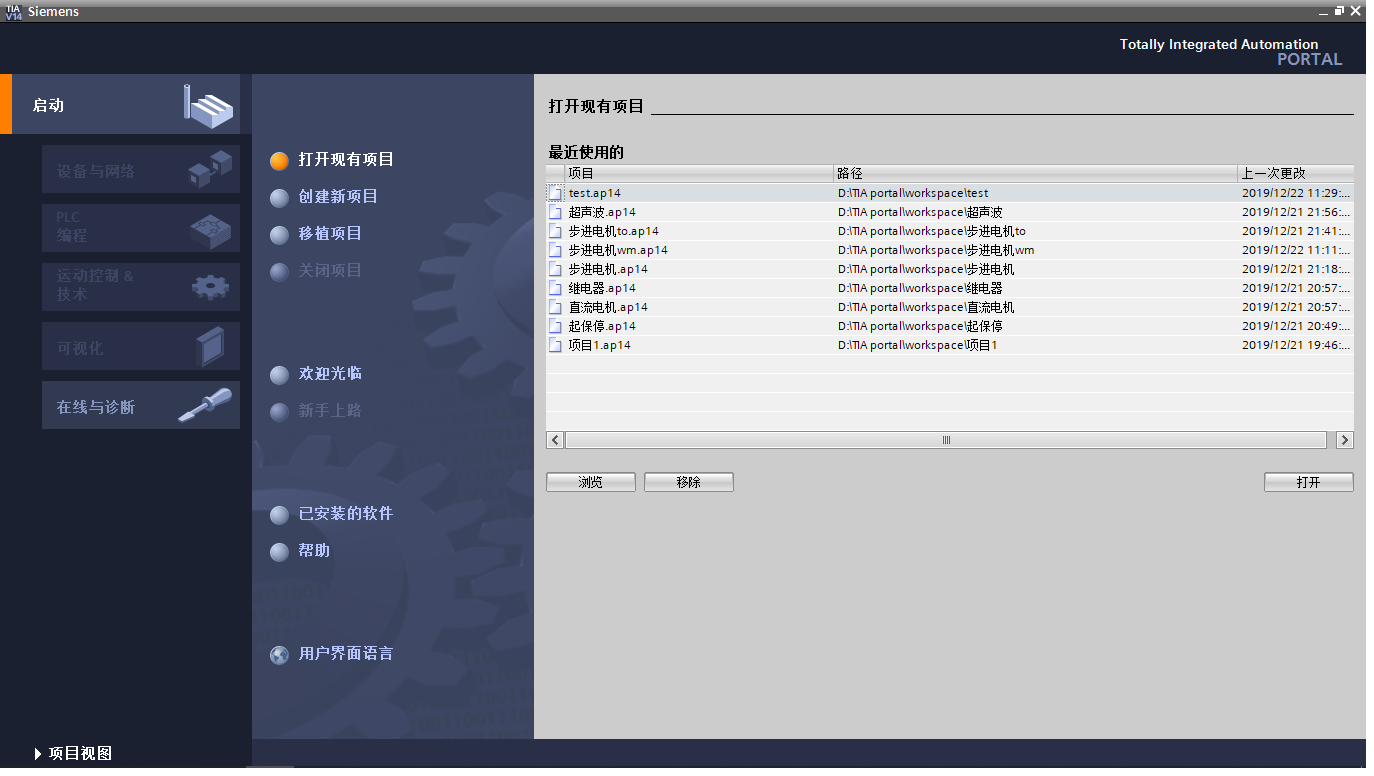Image resolution: width=1374 pixels, height=776 pixels.
Task: Click the bullet beside 移植项目
Action: click(280, 235)
